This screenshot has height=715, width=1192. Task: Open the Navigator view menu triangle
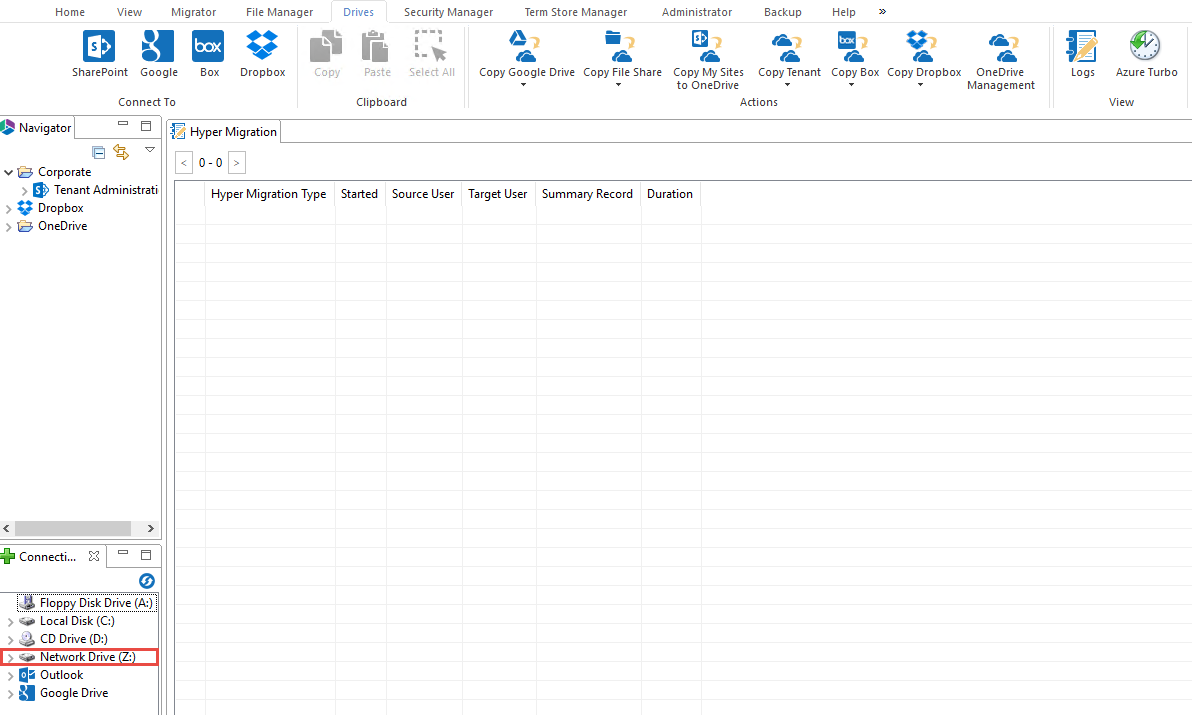tap(150, 149)
